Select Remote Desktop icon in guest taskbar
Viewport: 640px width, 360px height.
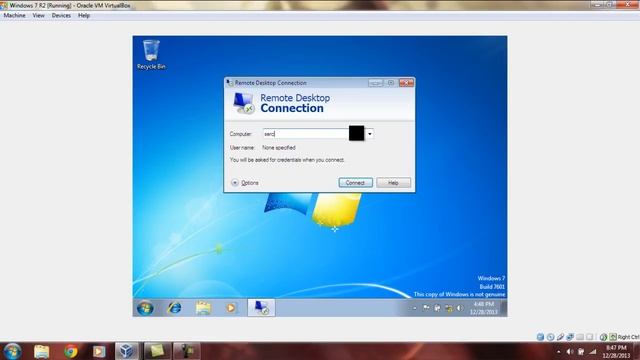pyautogui.click(x=261, y=307)
